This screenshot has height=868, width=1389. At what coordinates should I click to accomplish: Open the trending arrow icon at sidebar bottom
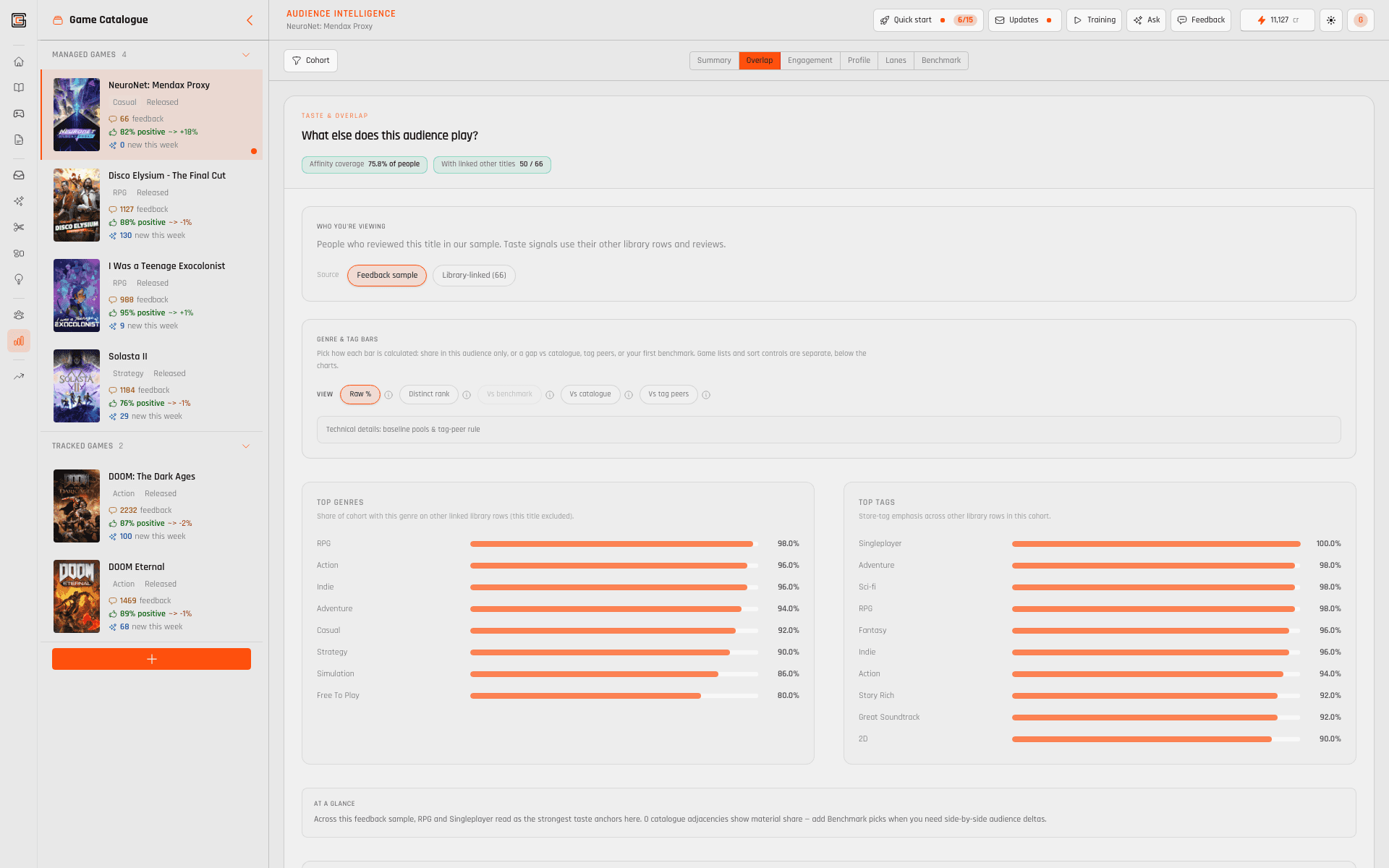(19, 375)
